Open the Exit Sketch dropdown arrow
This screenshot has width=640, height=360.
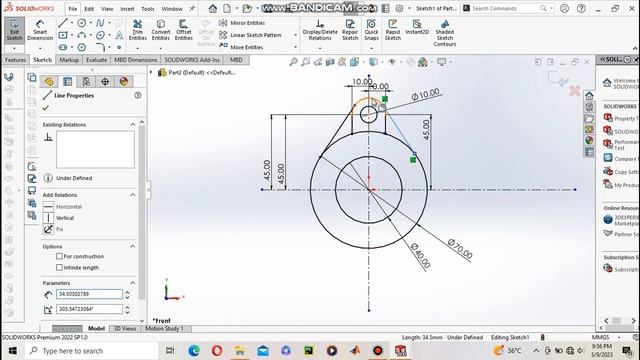[x=14, y=49]
